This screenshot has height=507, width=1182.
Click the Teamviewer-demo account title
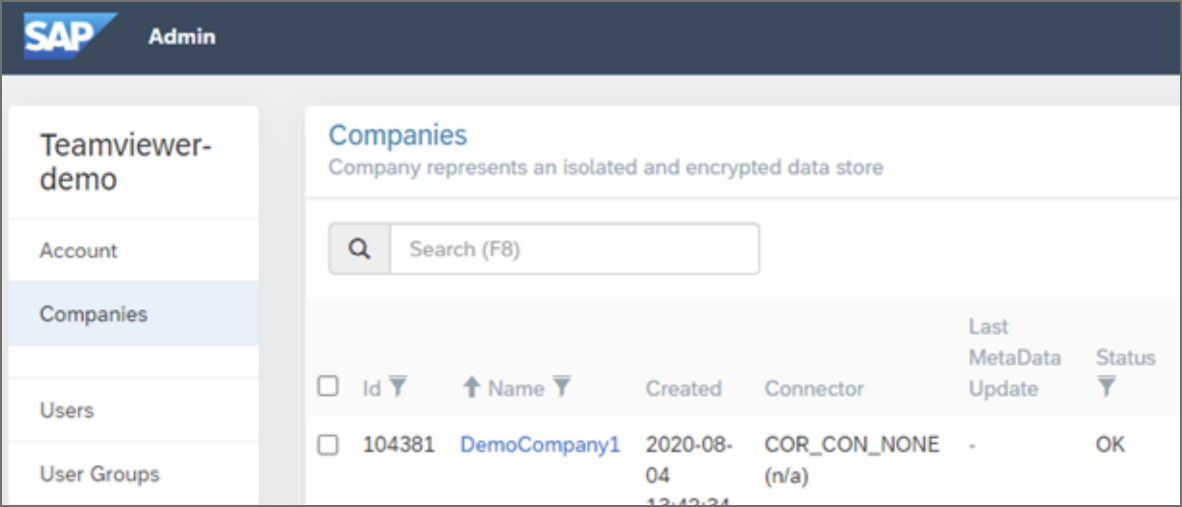point(125,162)
